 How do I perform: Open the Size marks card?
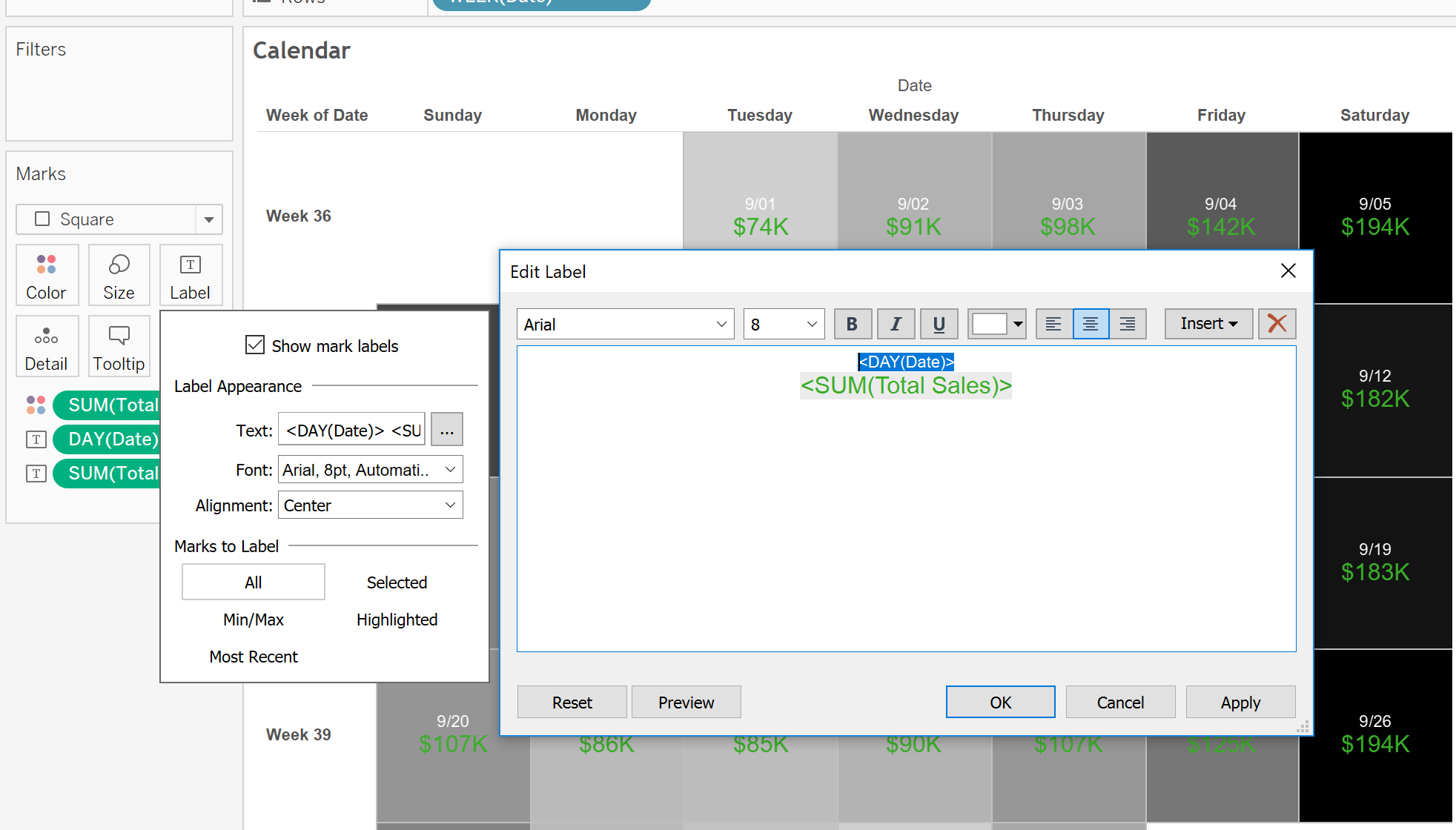click(x=119, y=276)
